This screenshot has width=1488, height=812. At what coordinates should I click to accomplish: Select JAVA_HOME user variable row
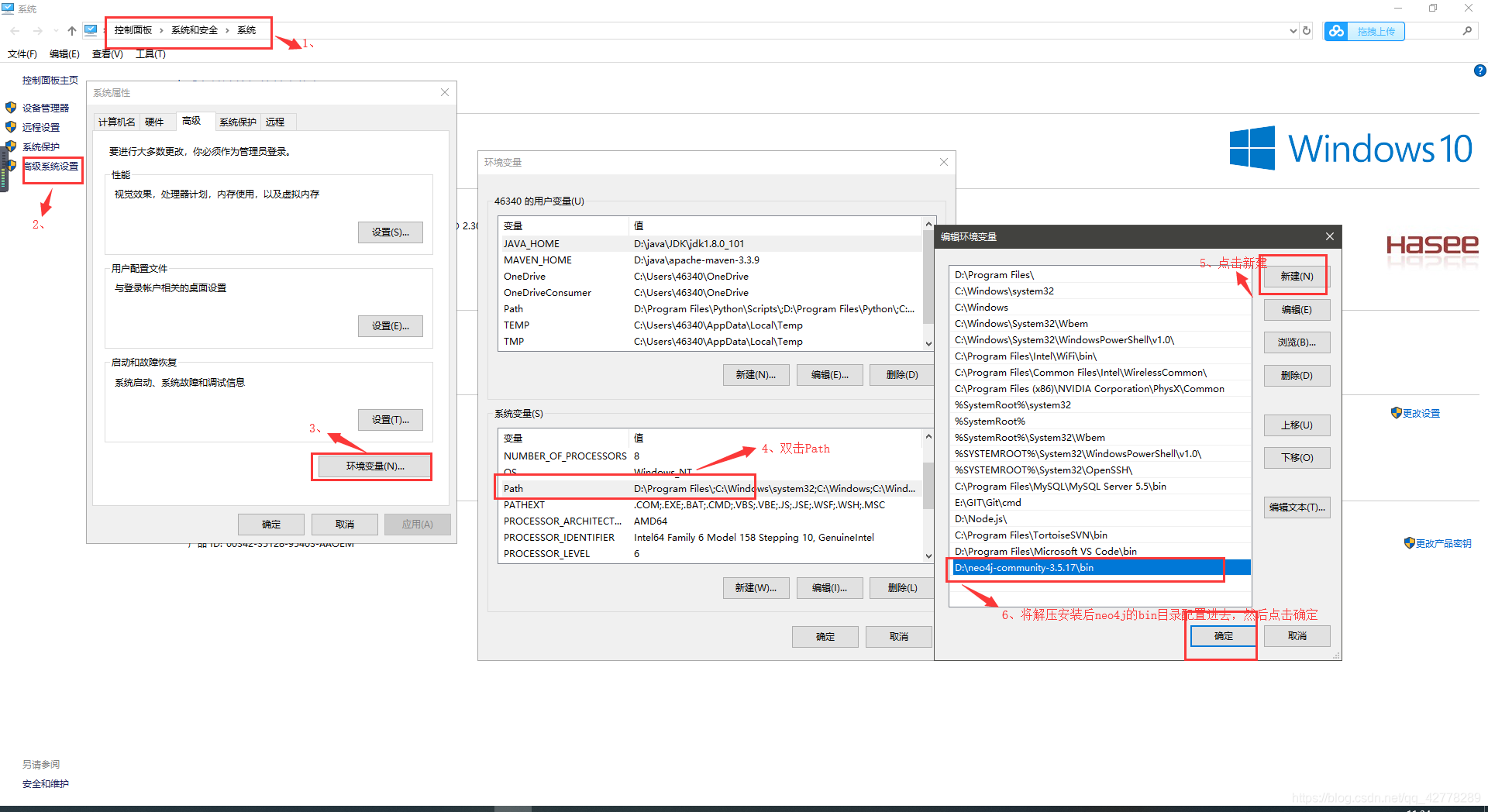pos(709,243)
